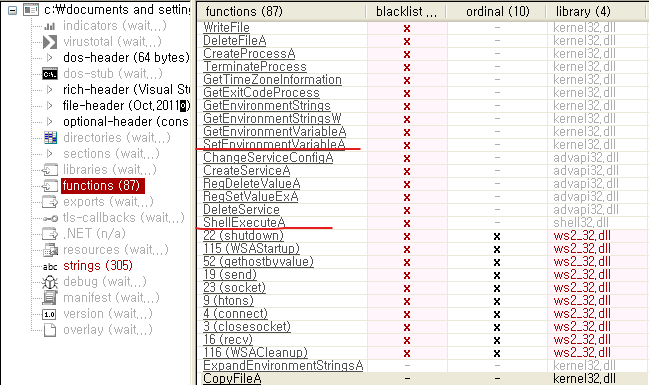Image resolution: width=649 pixels, height=385 pixels.
Task: Click the exports icon
Action: tap(50, 202)
